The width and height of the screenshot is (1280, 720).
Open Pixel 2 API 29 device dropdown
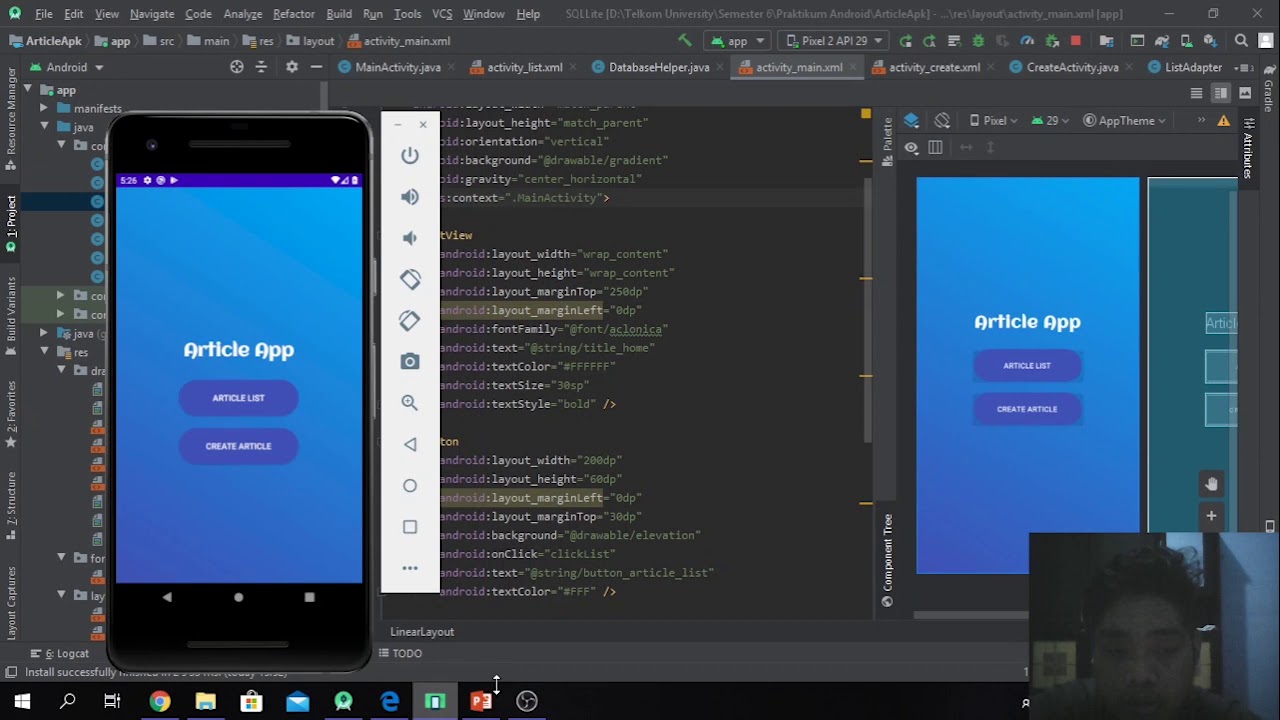pos(833,41)
